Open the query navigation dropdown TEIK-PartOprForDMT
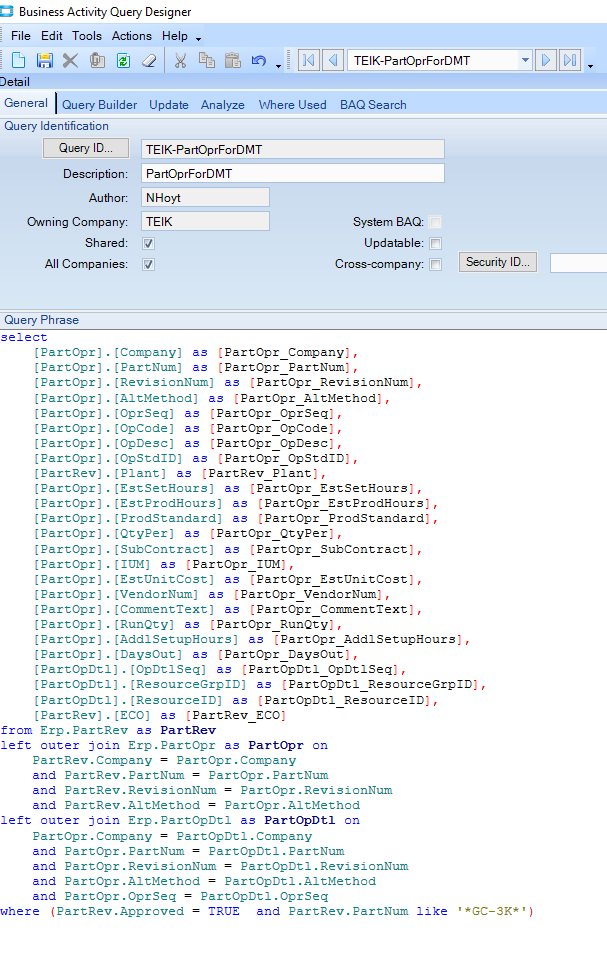 coord(525,60)
